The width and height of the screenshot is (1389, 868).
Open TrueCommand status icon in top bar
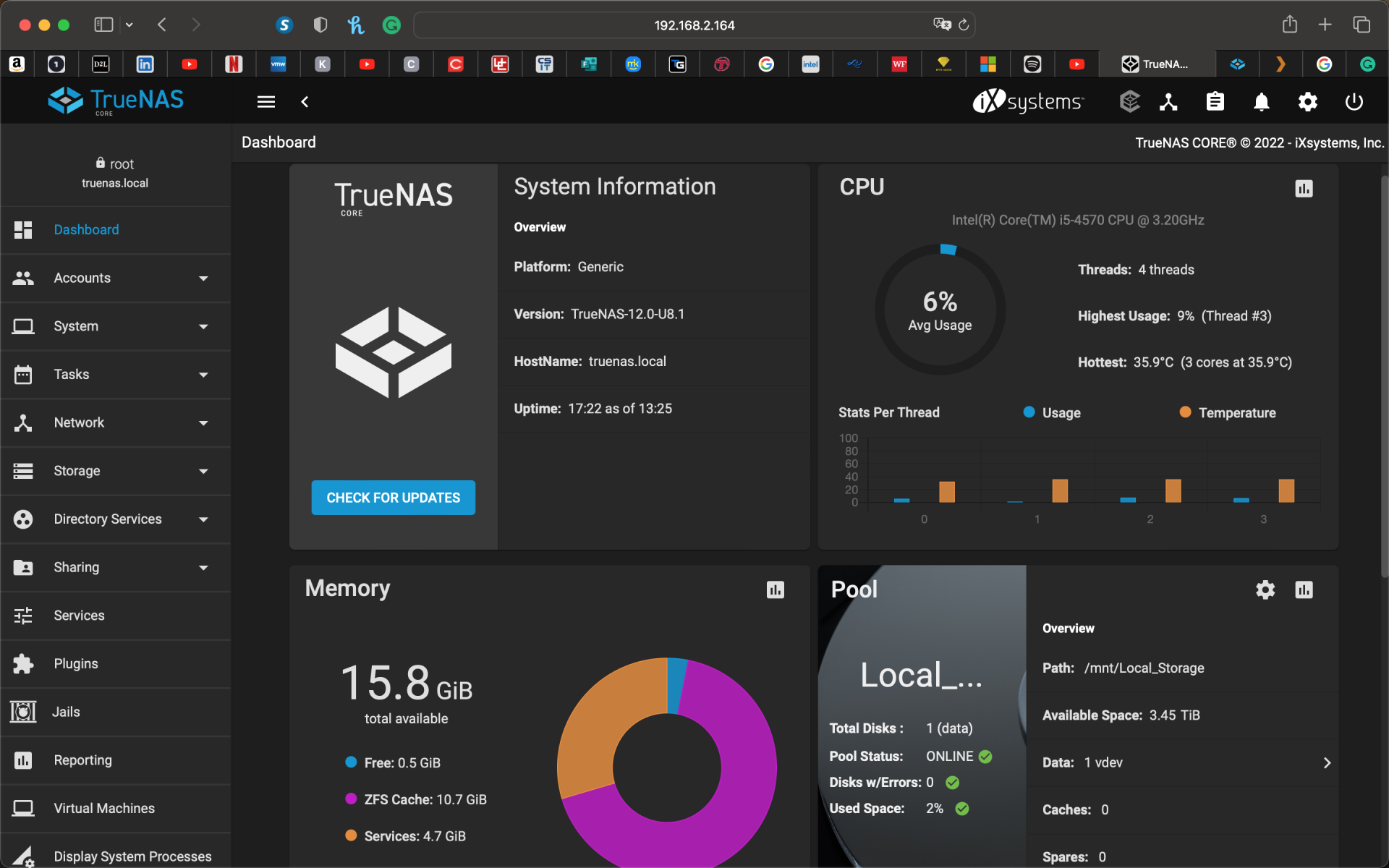[x=1129, y=102]
